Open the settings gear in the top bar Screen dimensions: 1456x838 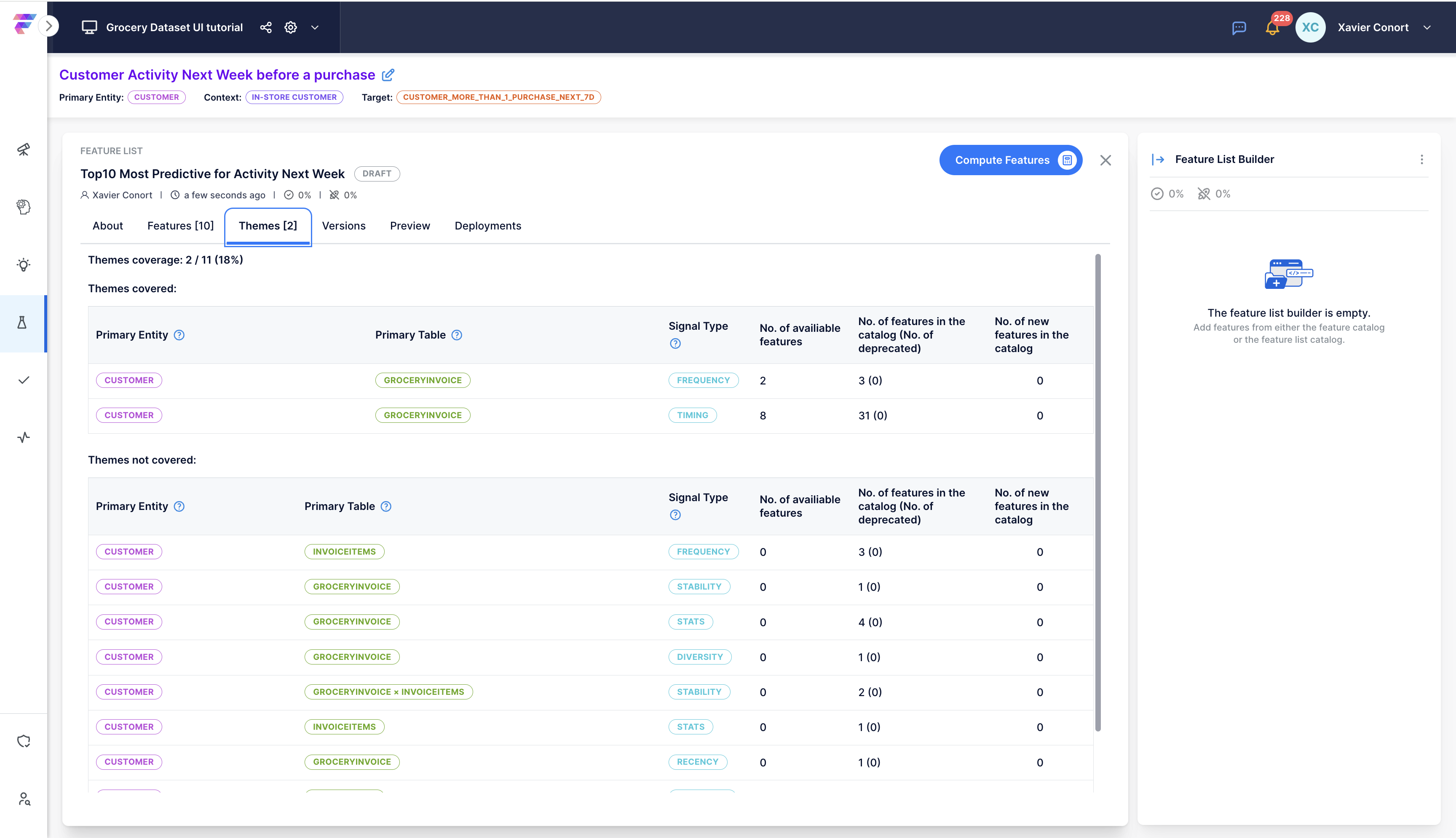click(291, 27)
